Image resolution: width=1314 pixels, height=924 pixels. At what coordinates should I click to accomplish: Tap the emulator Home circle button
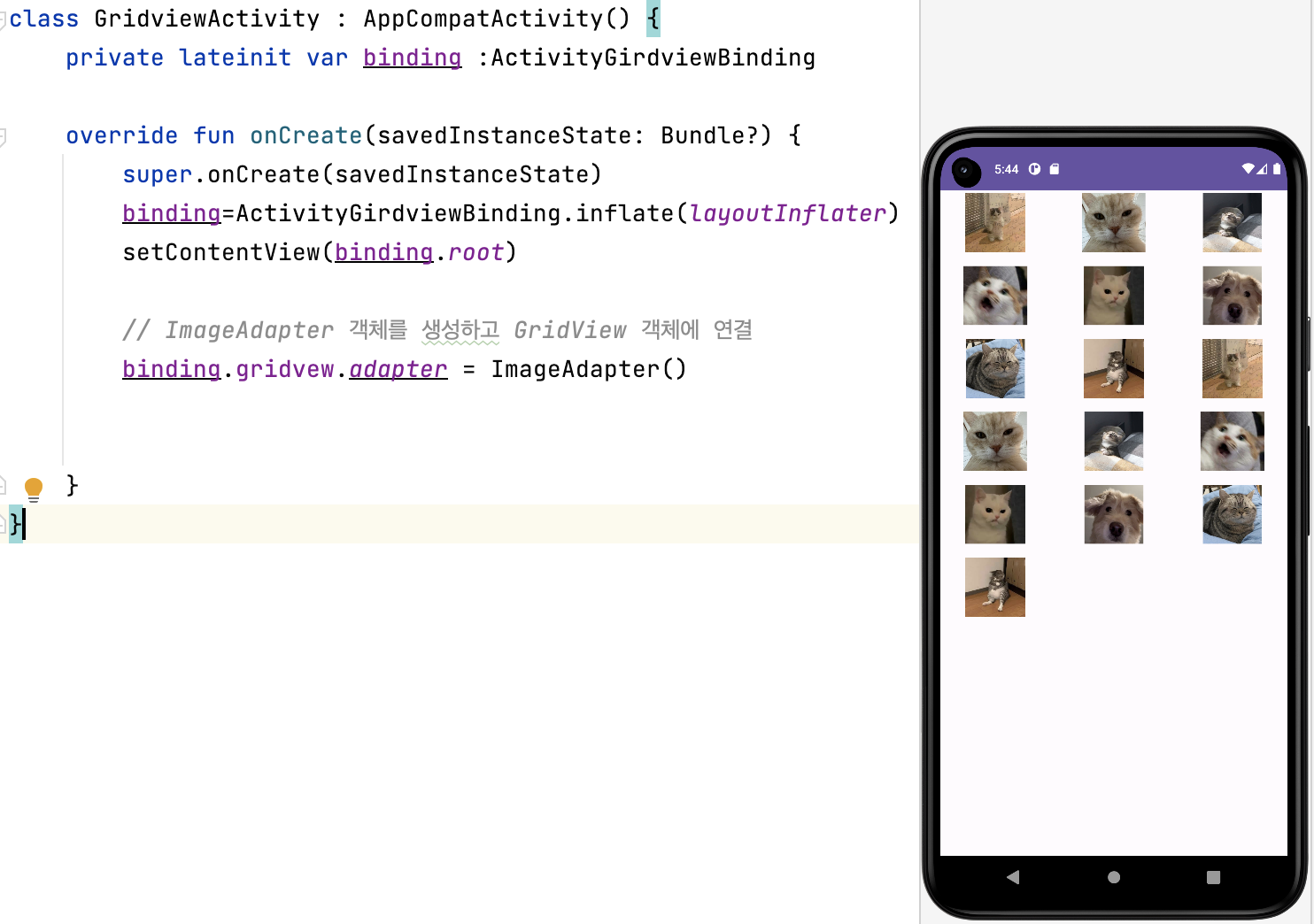point(1114,877)
